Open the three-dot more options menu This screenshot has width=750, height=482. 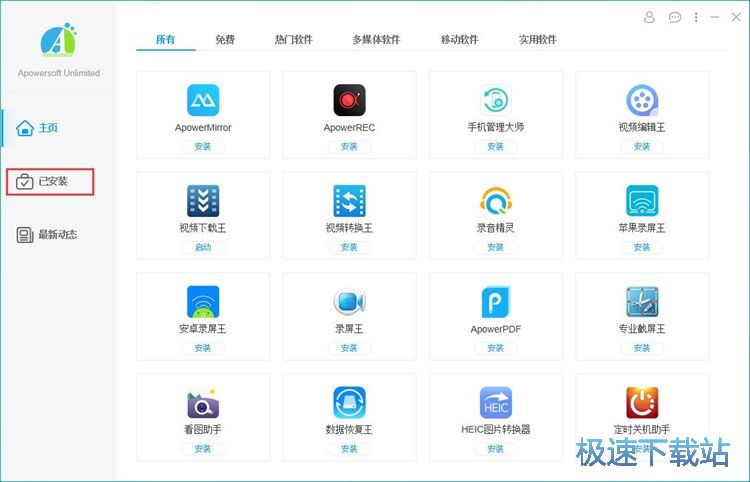[x=696, y=18]
